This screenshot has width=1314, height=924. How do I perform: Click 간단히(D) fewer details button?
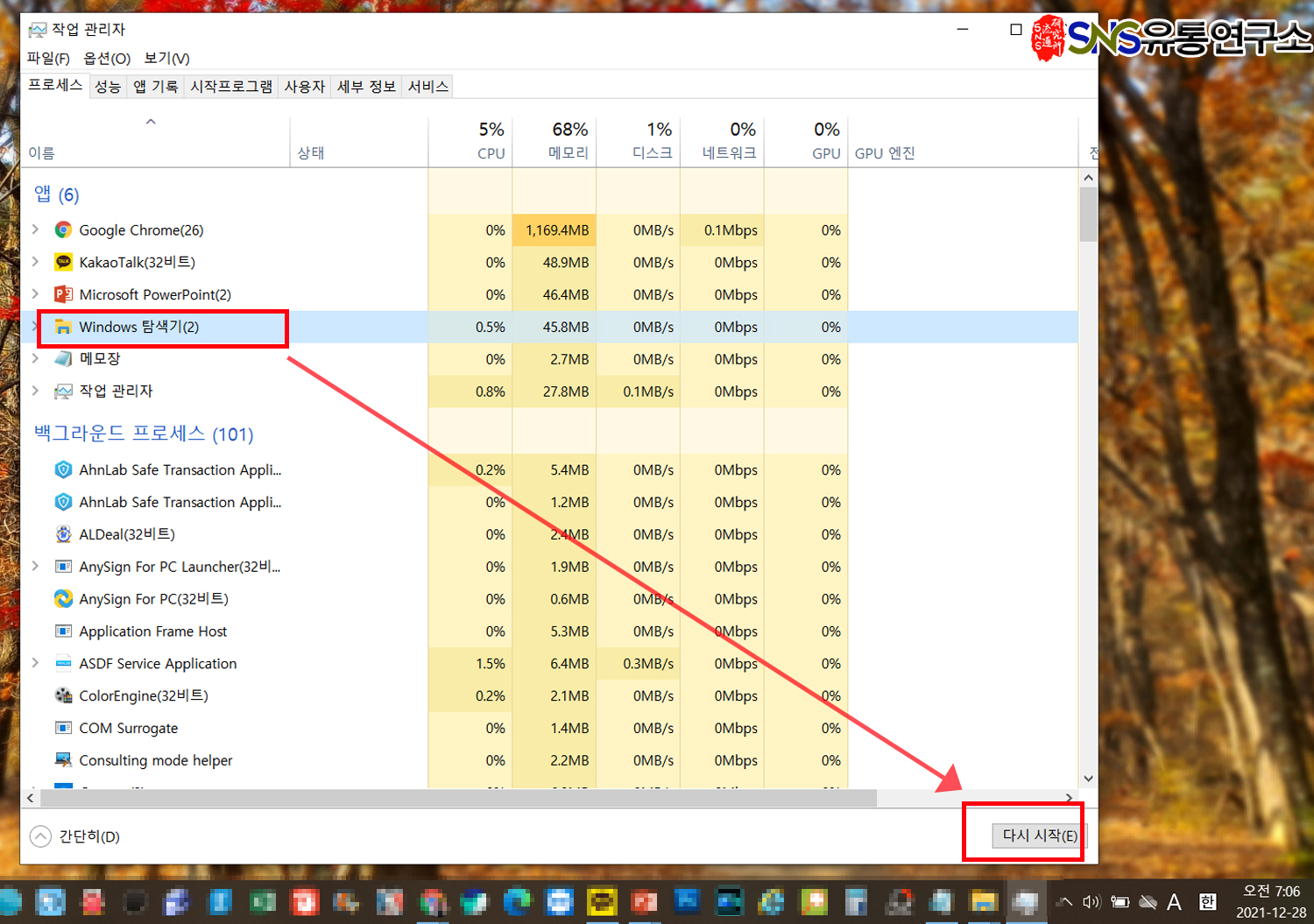click(x=75, y=836)
